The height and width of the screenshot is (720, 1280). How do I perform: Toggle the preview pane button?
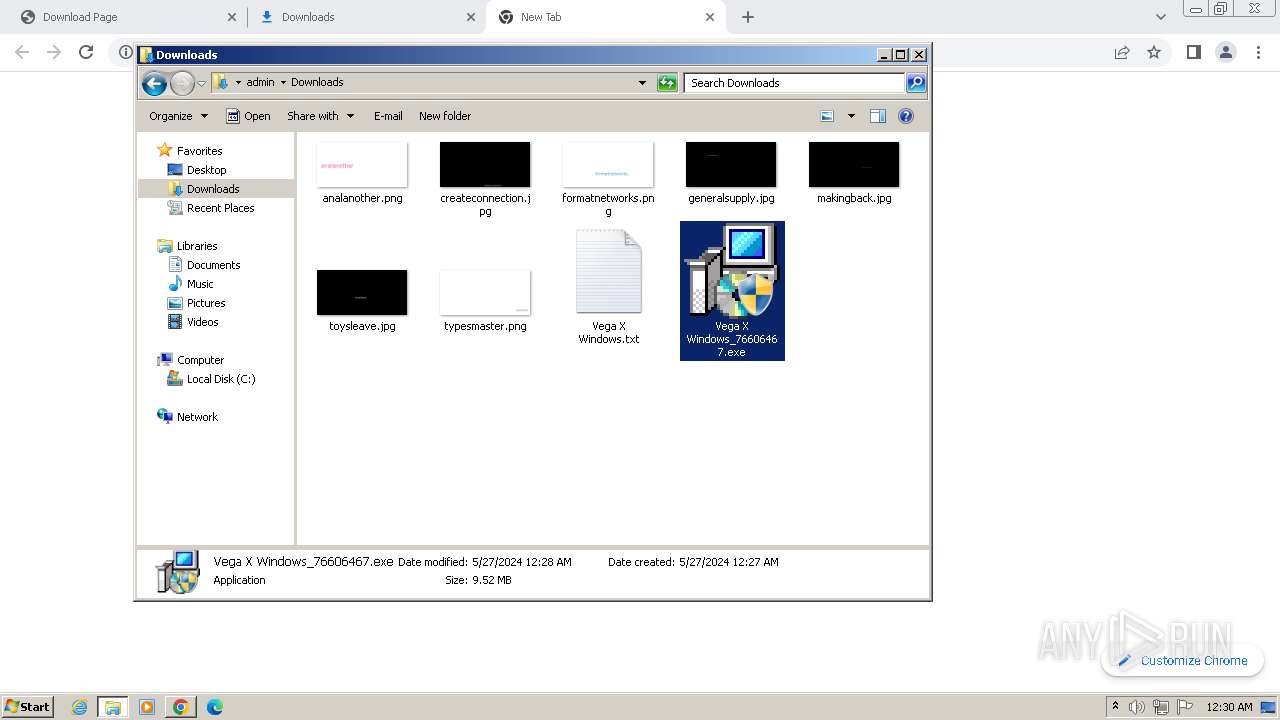[878, 116]
